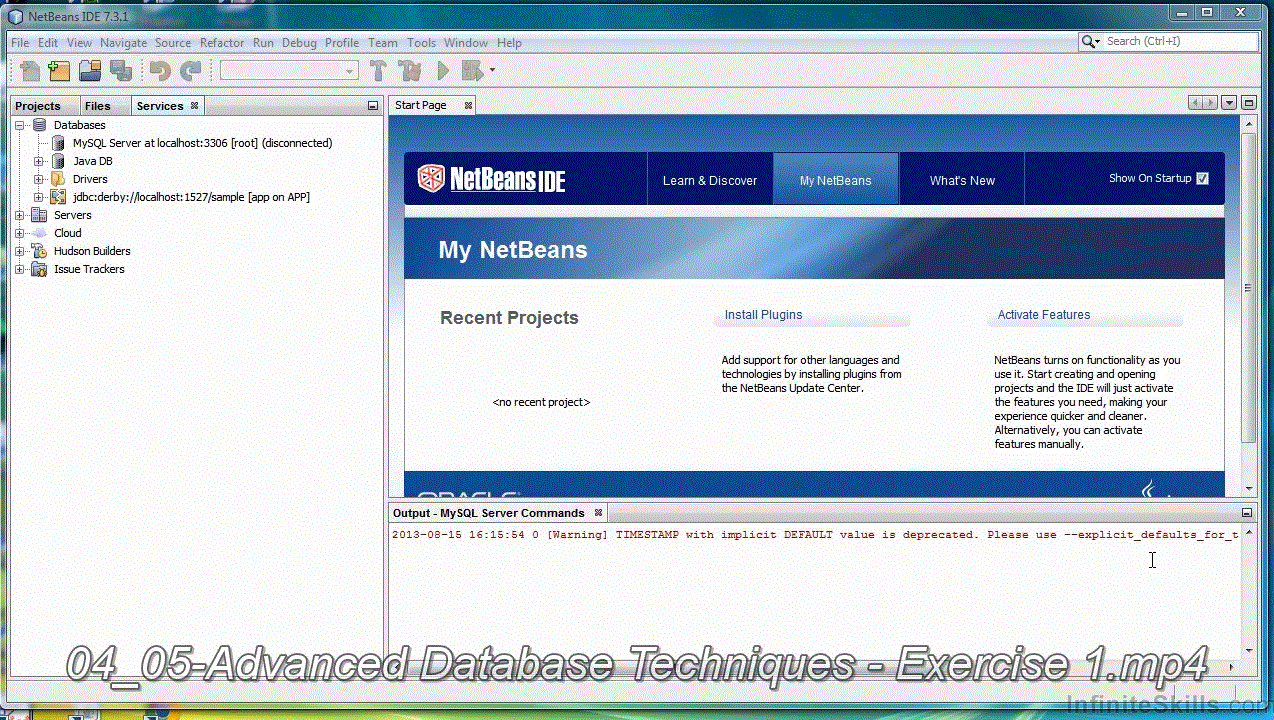Image resolution: width=1274 pixels, height=720 pixels.
Task: Open the Help menu
Action: click(x=509, y=43)
